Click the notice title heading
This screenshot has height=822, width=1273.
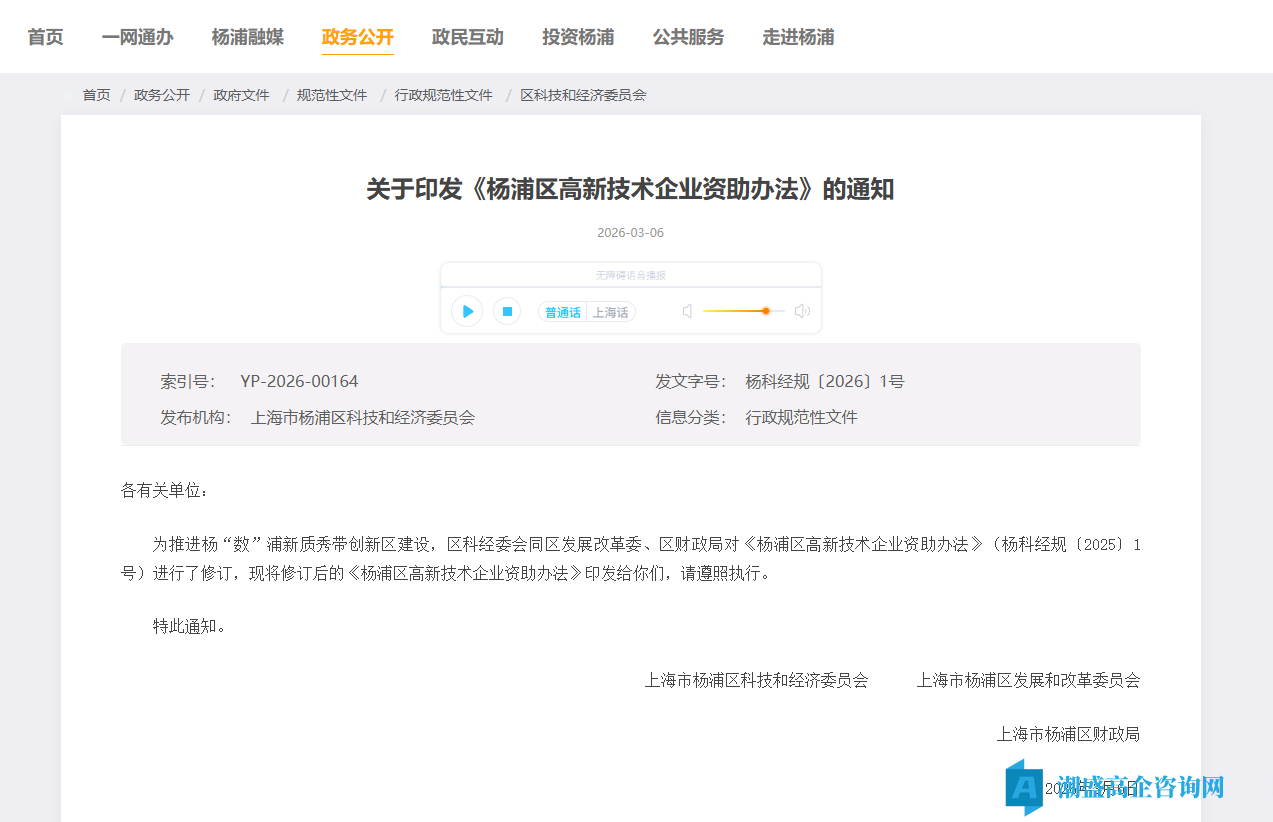pos(630,189)
